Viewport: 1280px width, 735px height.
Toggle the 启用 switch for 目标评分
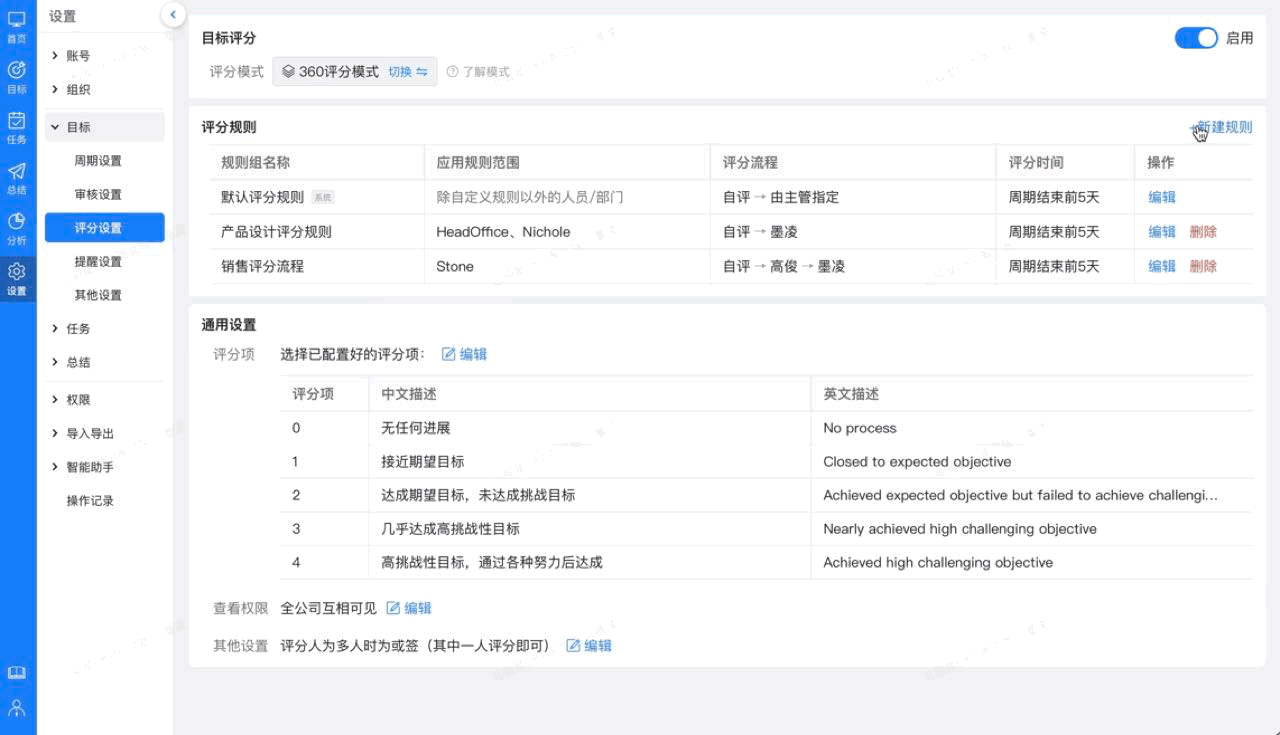point(1196,38)
